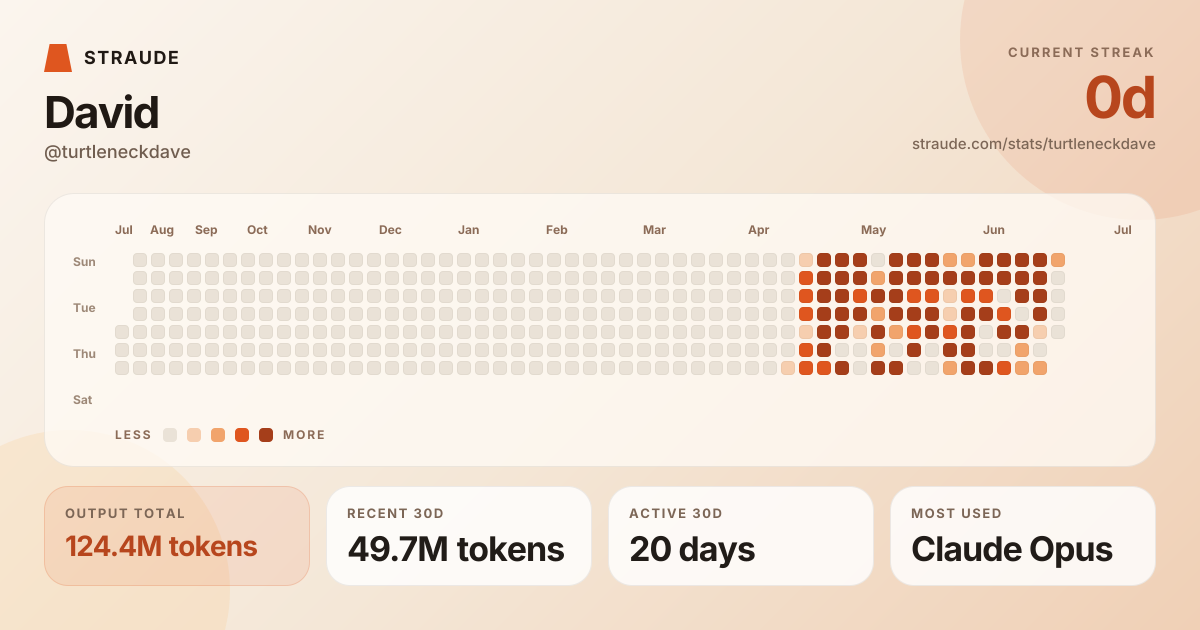Click the STRAUDE brand name text
Image resolution: width=1200 pixels, height=630 pixels.
132,58
